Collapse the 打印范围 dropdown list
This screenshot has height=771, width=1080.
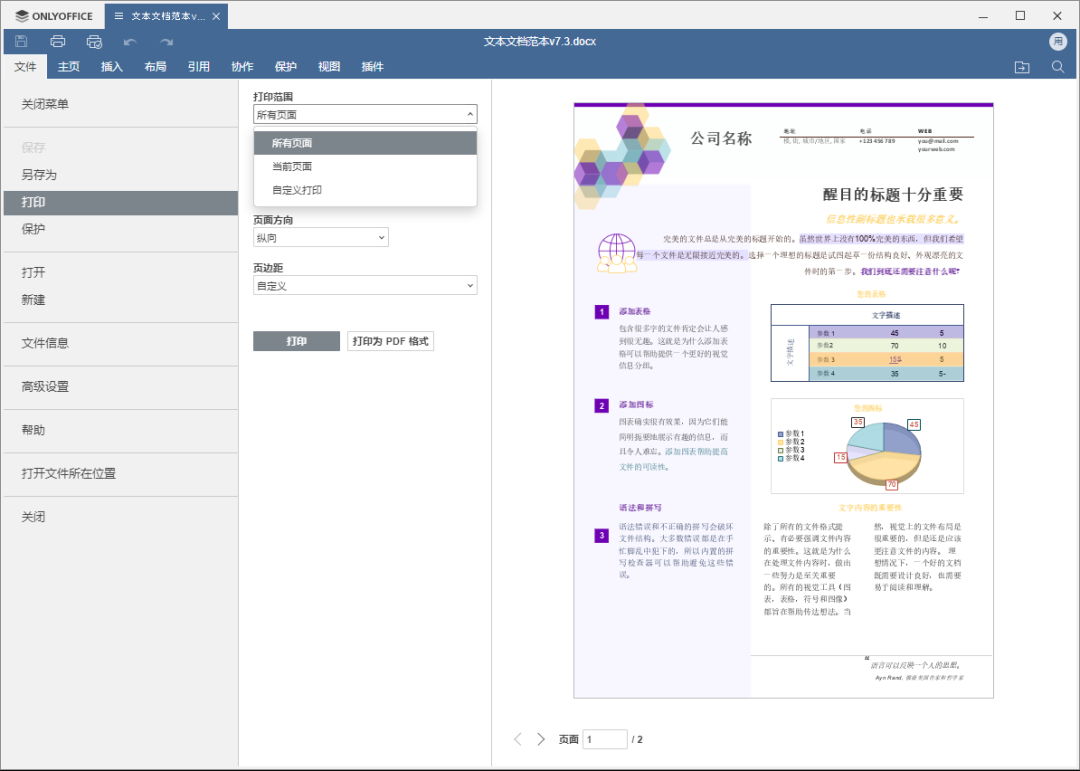(x=365, y=114)
